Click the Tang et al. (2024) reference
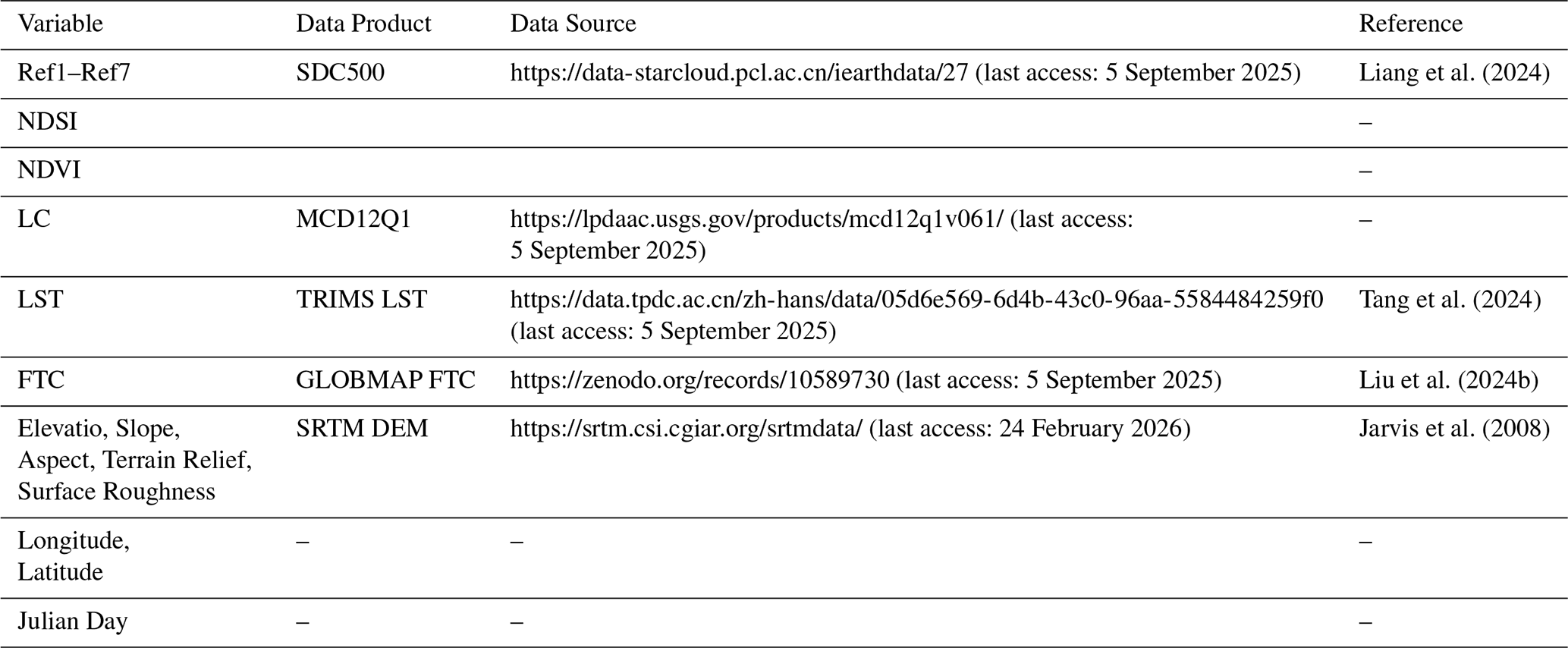The image size is (1568, 648). pos(1449,300)
